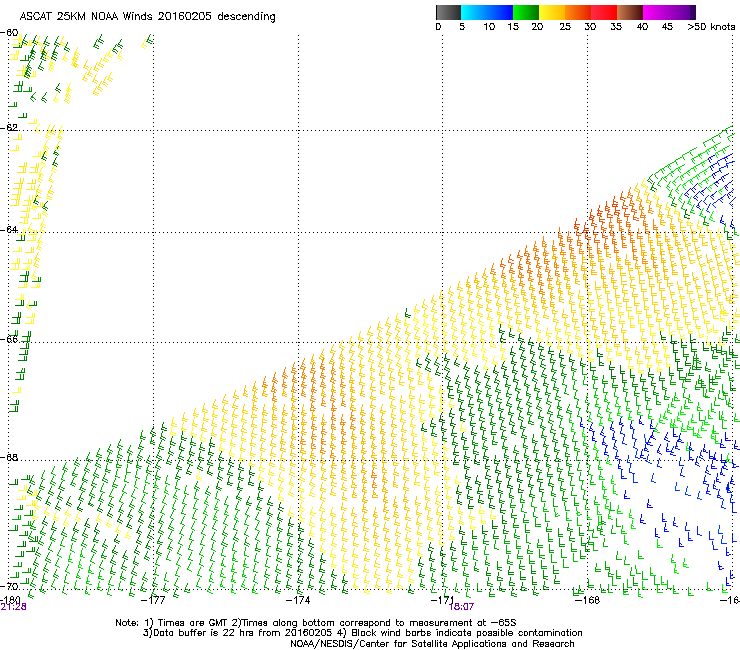740x650 pixels.
Task: Click the '>50 knots' legend label
Action: coord(711,27)
